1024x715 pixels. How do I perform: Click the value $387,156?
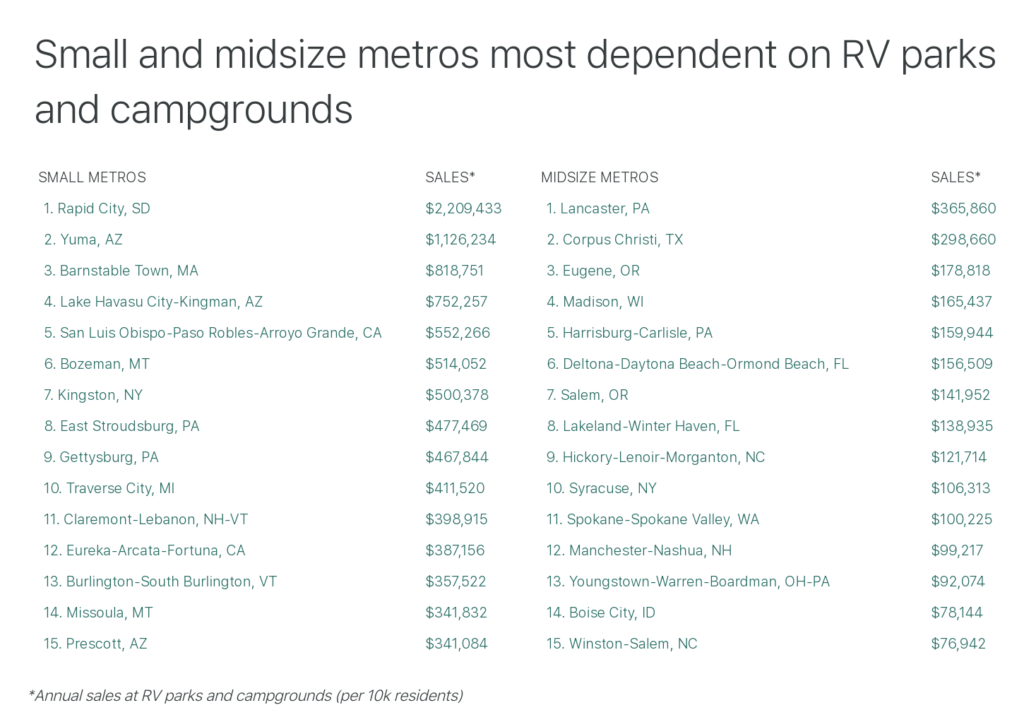coord(455,550)
